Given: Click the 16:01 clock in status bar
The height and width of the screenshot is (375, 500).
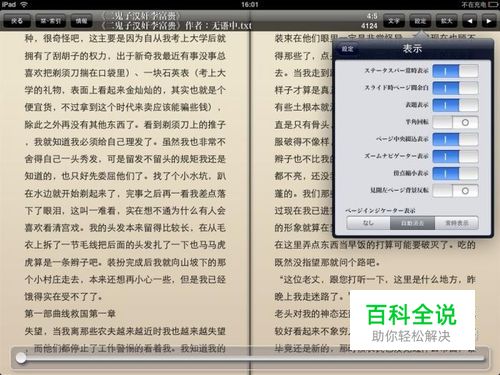Looking at the screenshot, I should pyautogui.click(x=250, y=4).
